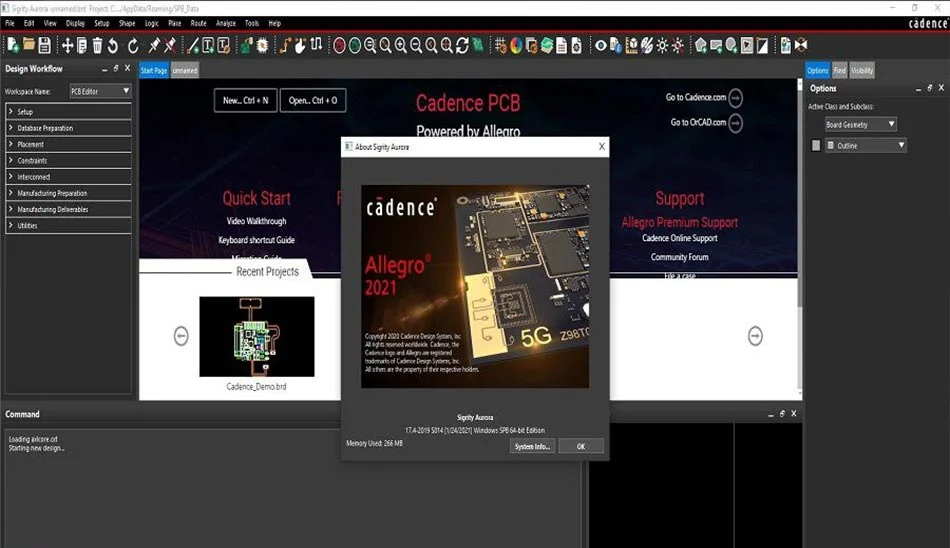Open the Grid settings toolbar icon

coord(500,45)
